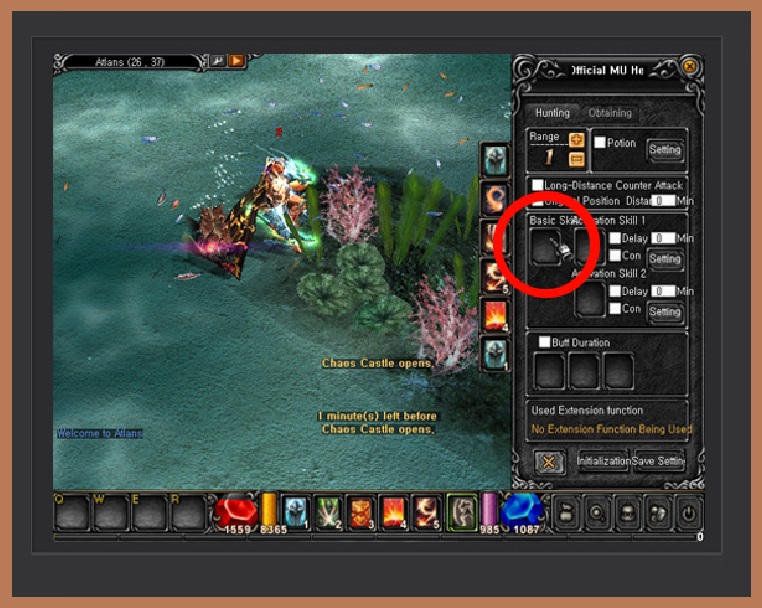Viewport: 762px width, 608px height.
Task: Pick the unnumbered helmet skill in skill list
Action: click(495, 160)
